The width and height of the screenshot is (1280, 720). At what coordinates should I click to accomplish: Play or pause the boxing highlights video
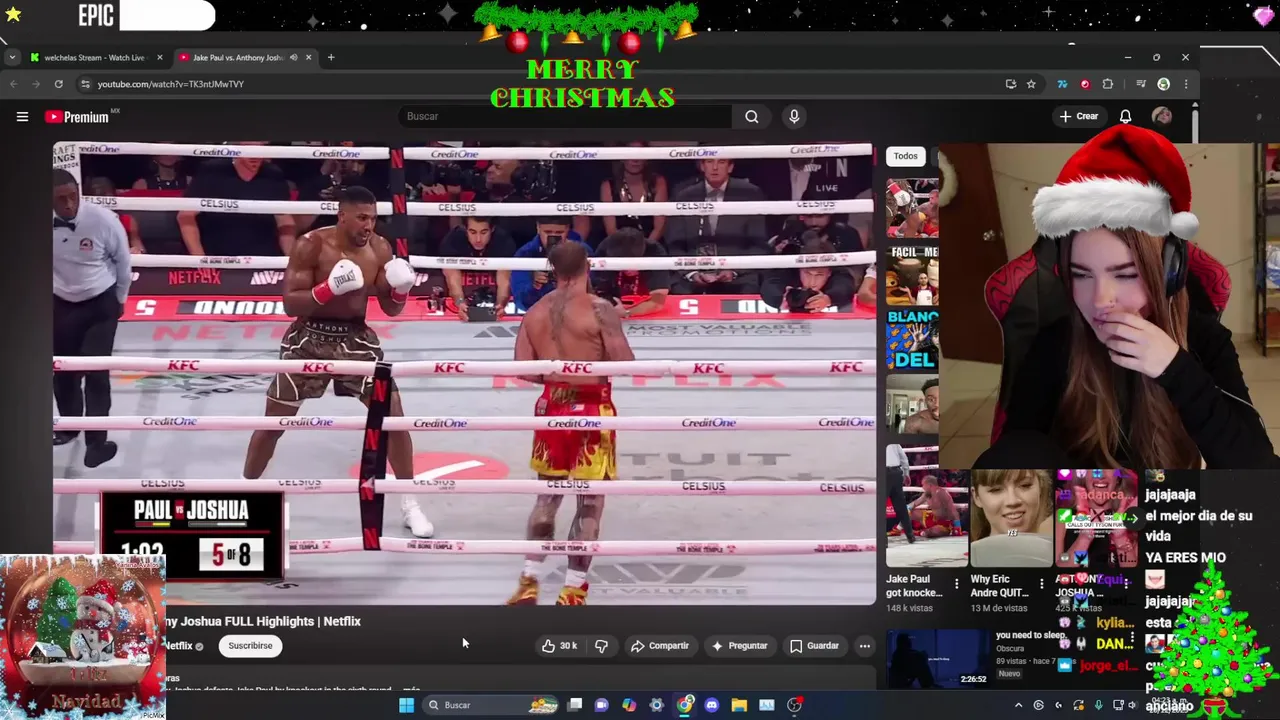464,373
